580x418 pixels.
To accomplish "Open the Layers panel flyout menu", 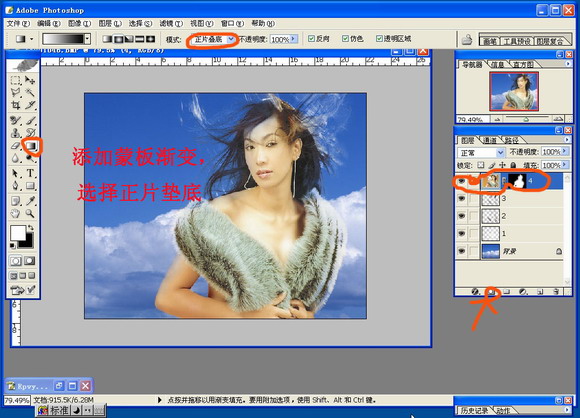I will click(567, 139).
